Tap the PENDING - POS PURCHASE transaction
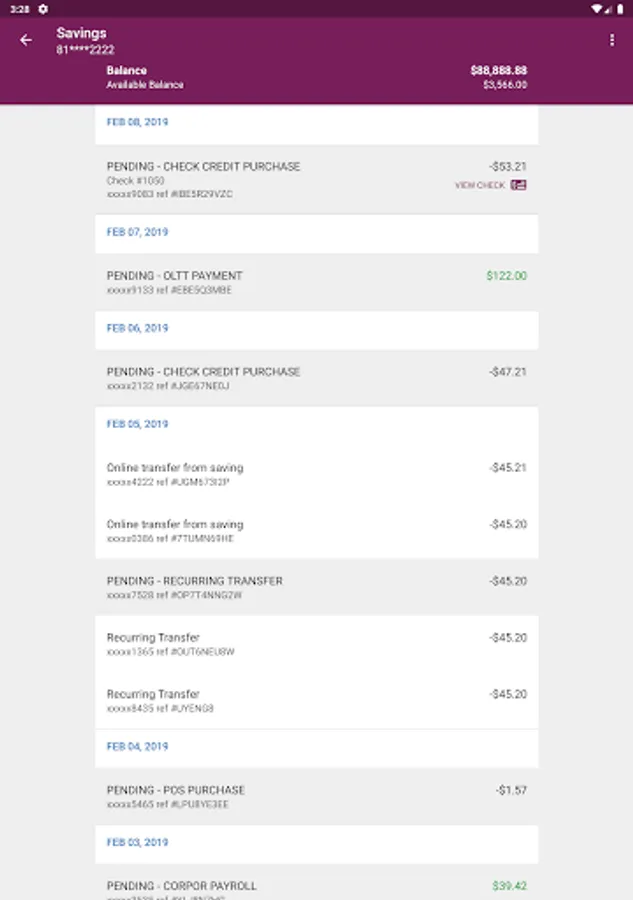Screen dimensions: 633x900 tap(316, 796)
